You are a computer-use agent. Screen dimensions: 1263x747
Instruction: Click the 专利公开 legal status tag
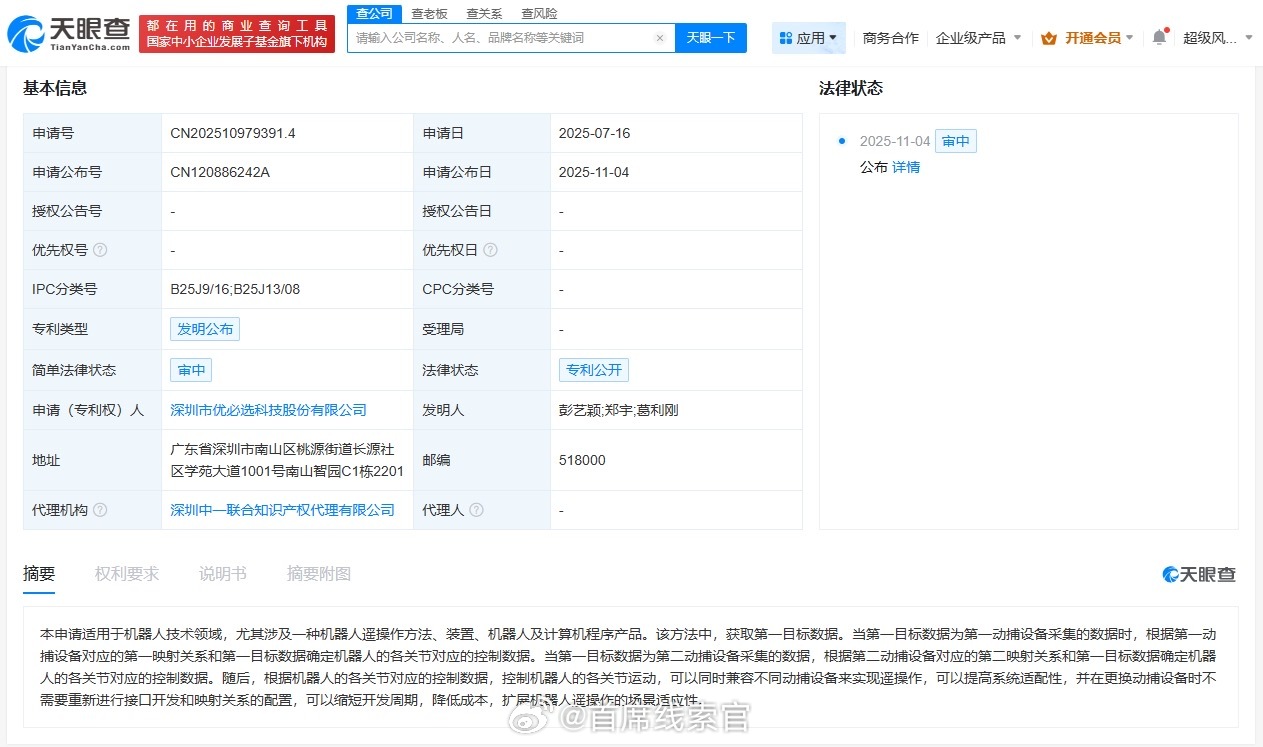(594, 370)
